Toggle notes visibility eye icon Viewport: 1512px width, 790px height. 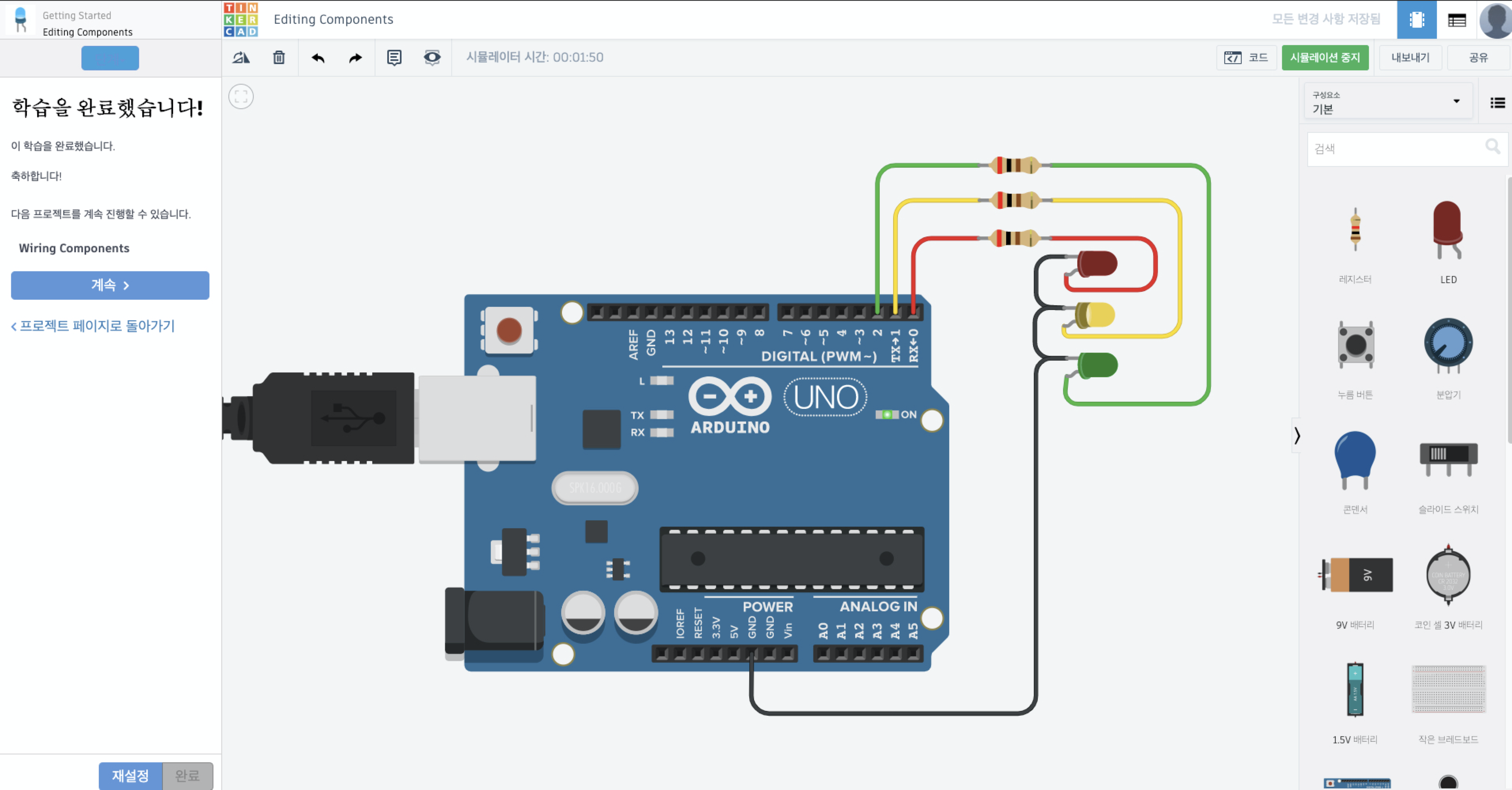point(432,58)
